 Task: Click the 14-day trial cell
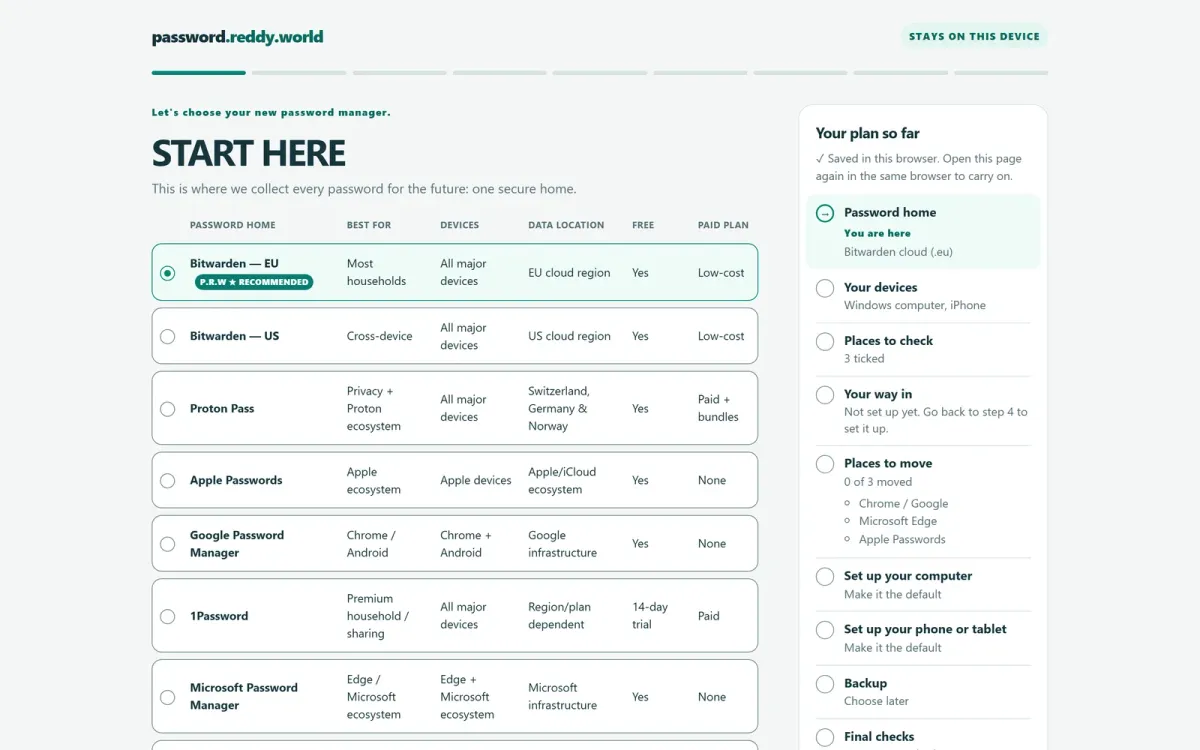[650, 616]
